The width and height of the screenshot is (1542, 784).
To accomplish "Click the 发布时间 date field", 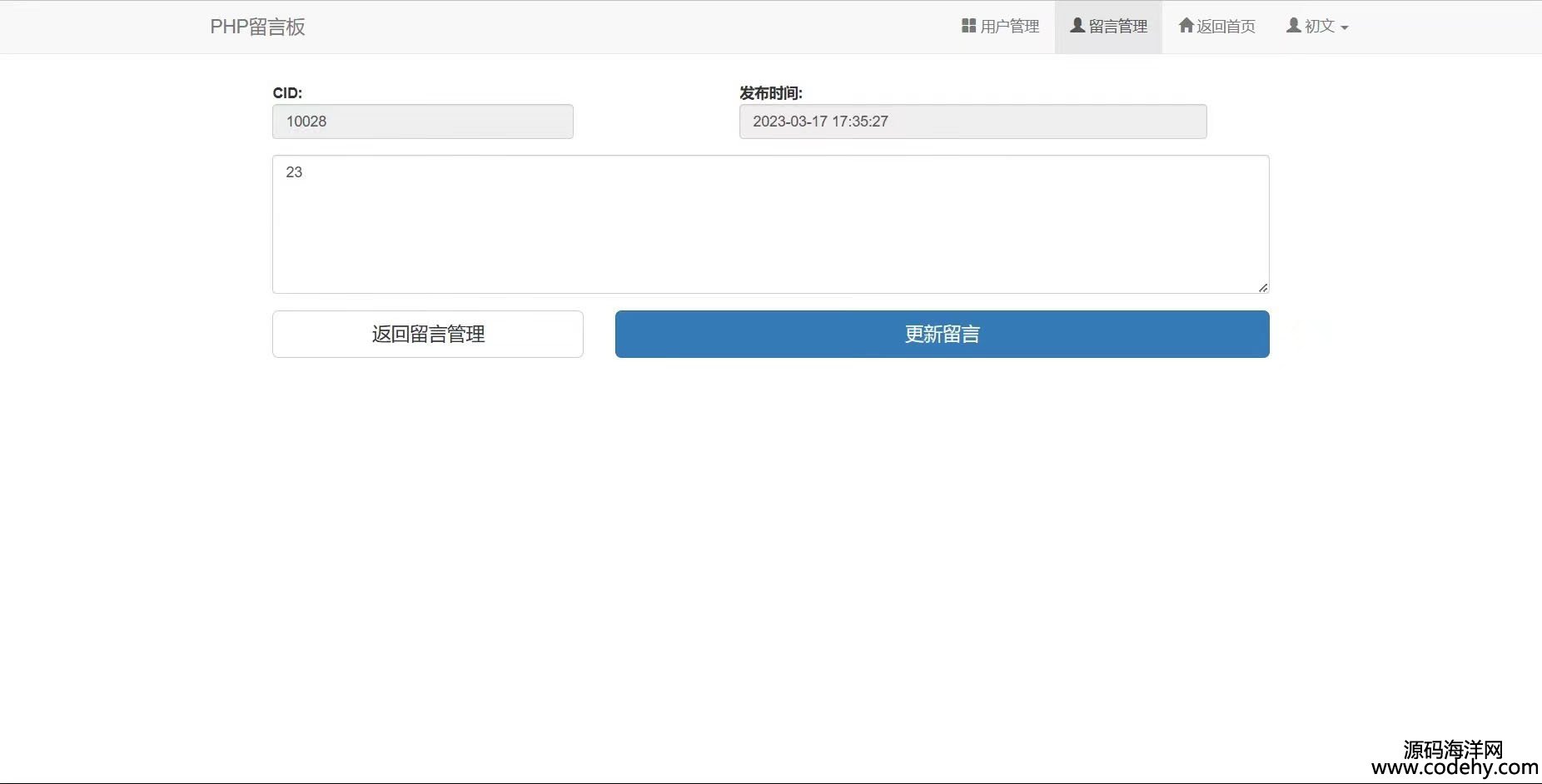I will 972,122.
